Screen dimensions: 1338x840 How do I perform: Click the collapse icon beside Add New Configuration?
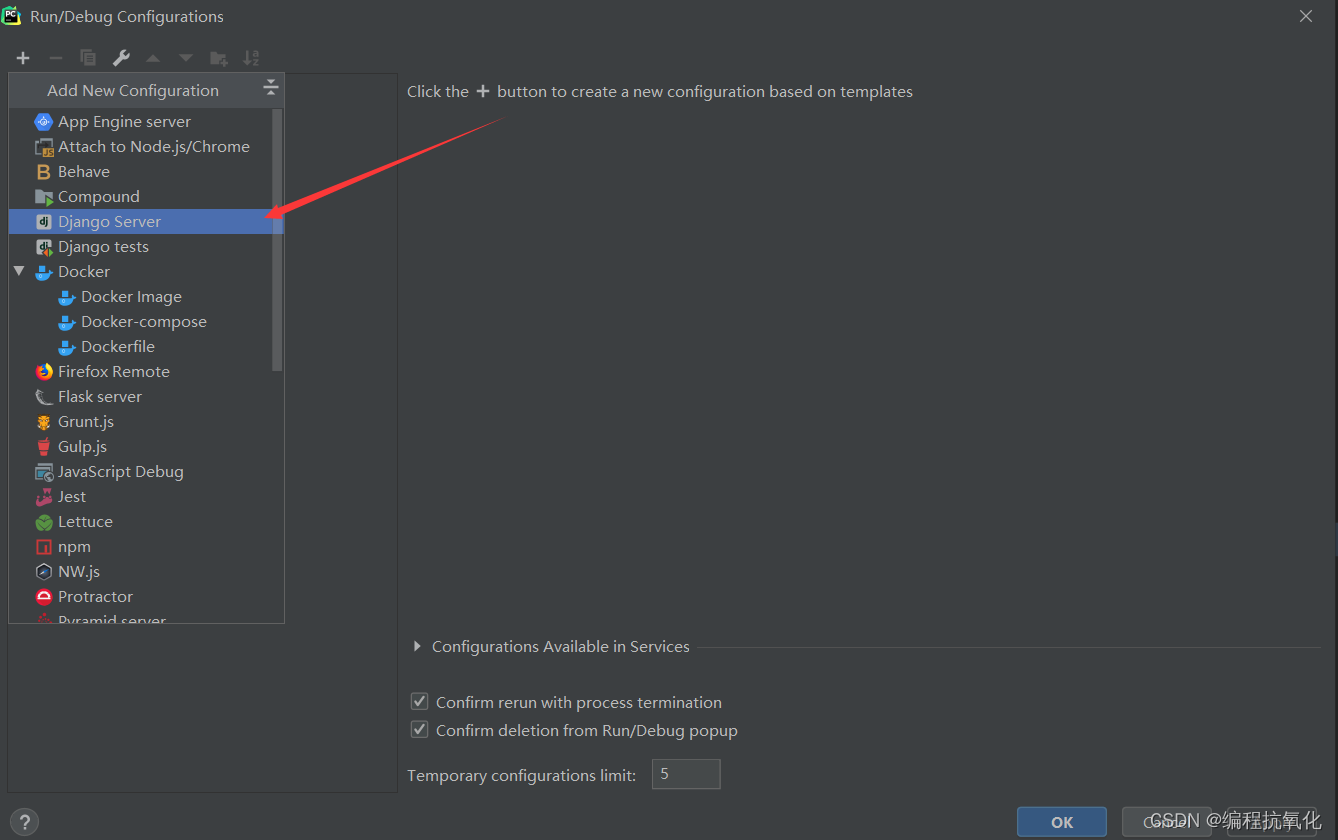[270, 89]
